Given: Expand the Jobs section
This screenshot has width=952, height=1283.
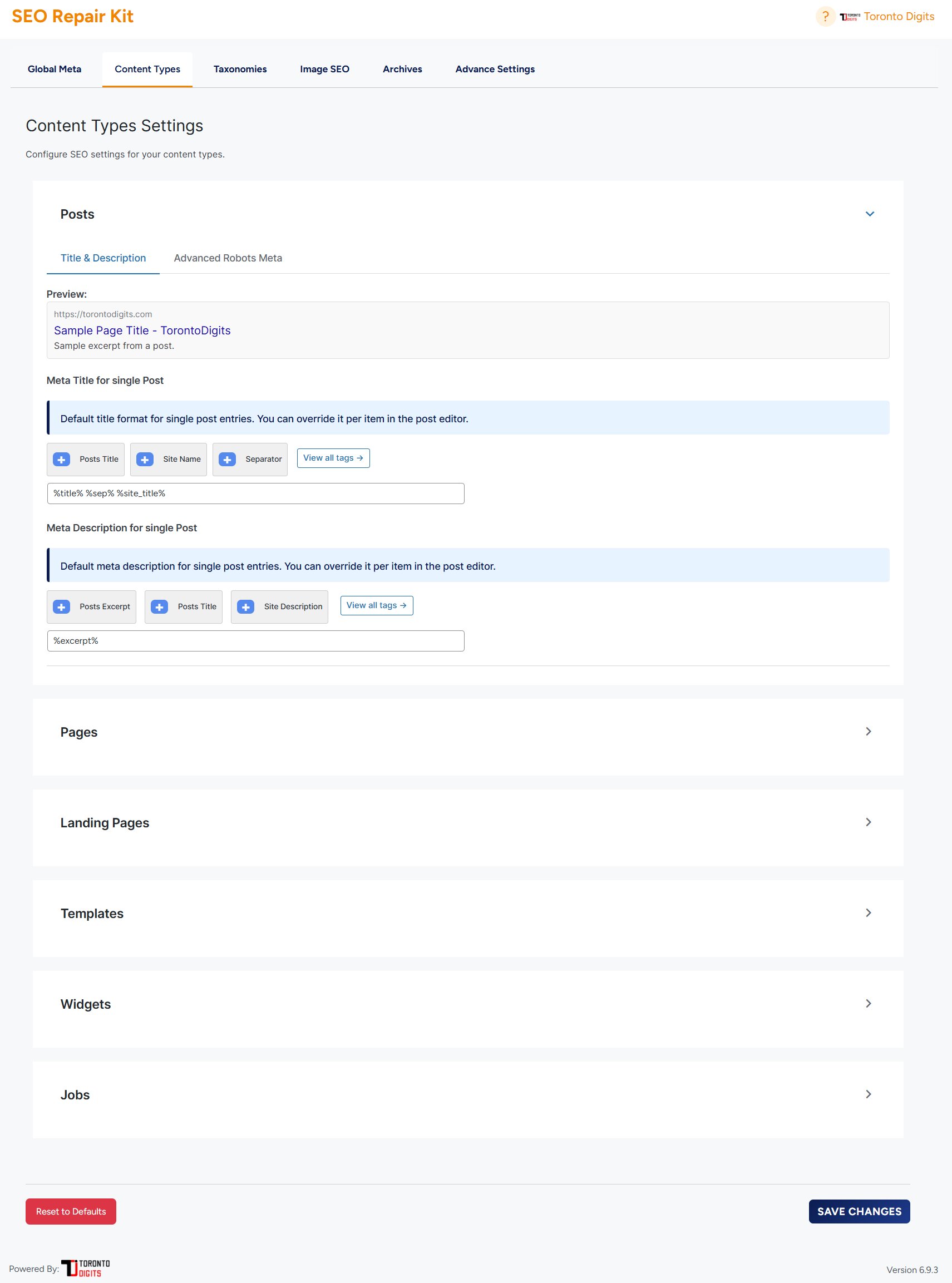Looking at the screenshot, I should pyautogui.click(x=869, y=1094).
